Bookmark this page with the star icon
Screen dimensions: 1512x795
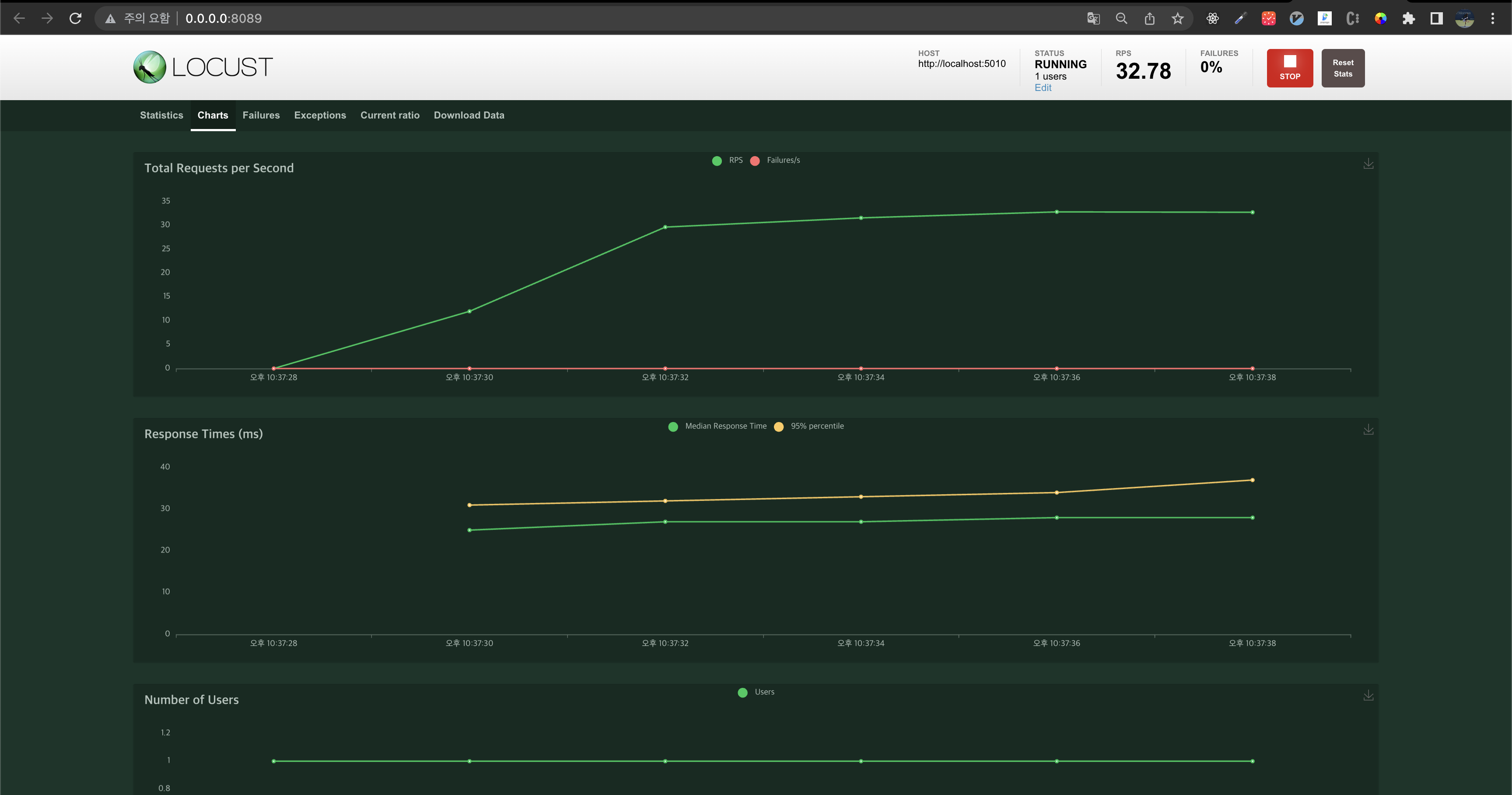(x=1177, y=18)
